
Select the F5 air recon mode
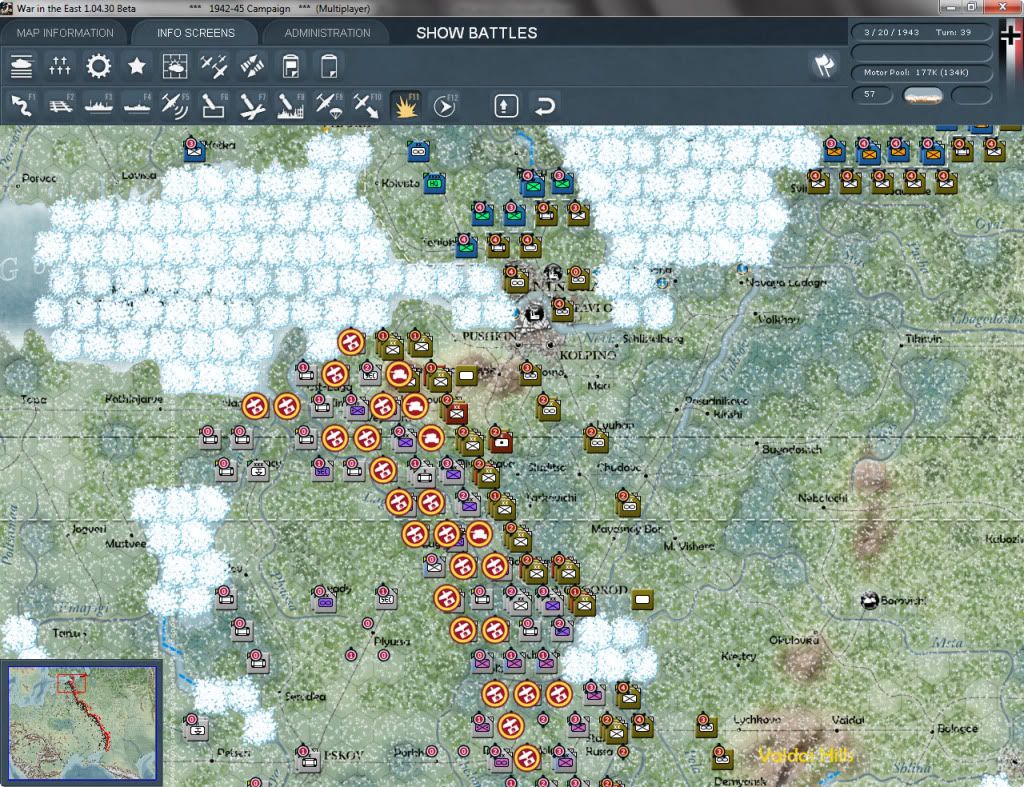[175, 106]
